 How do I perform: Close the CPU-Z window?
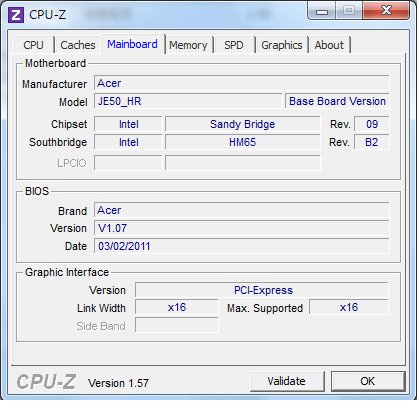coord(386,11)
